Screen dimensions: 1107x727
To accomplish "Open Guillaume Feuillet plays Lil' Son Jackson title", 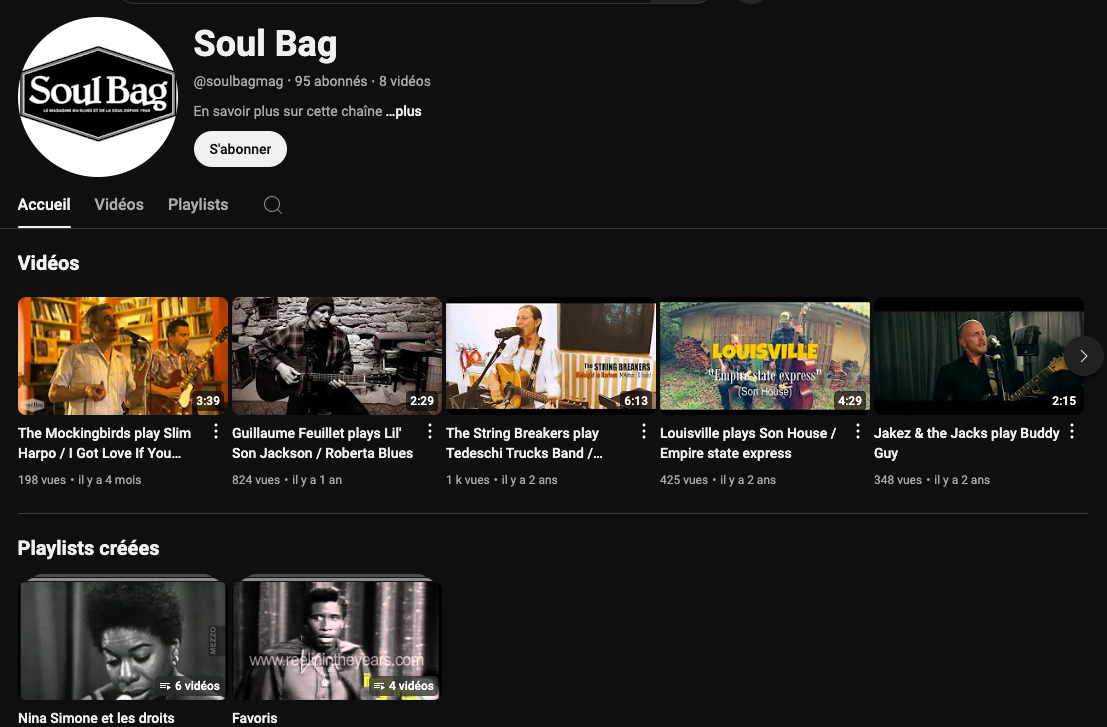I will click(x=323, y=443).
